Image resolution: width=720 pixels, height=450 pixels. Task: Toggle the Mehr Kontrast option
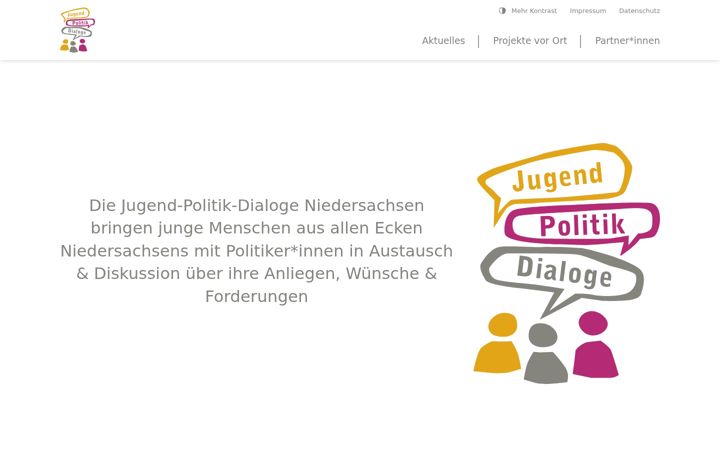pyautogui.click(x=528, y=11)
